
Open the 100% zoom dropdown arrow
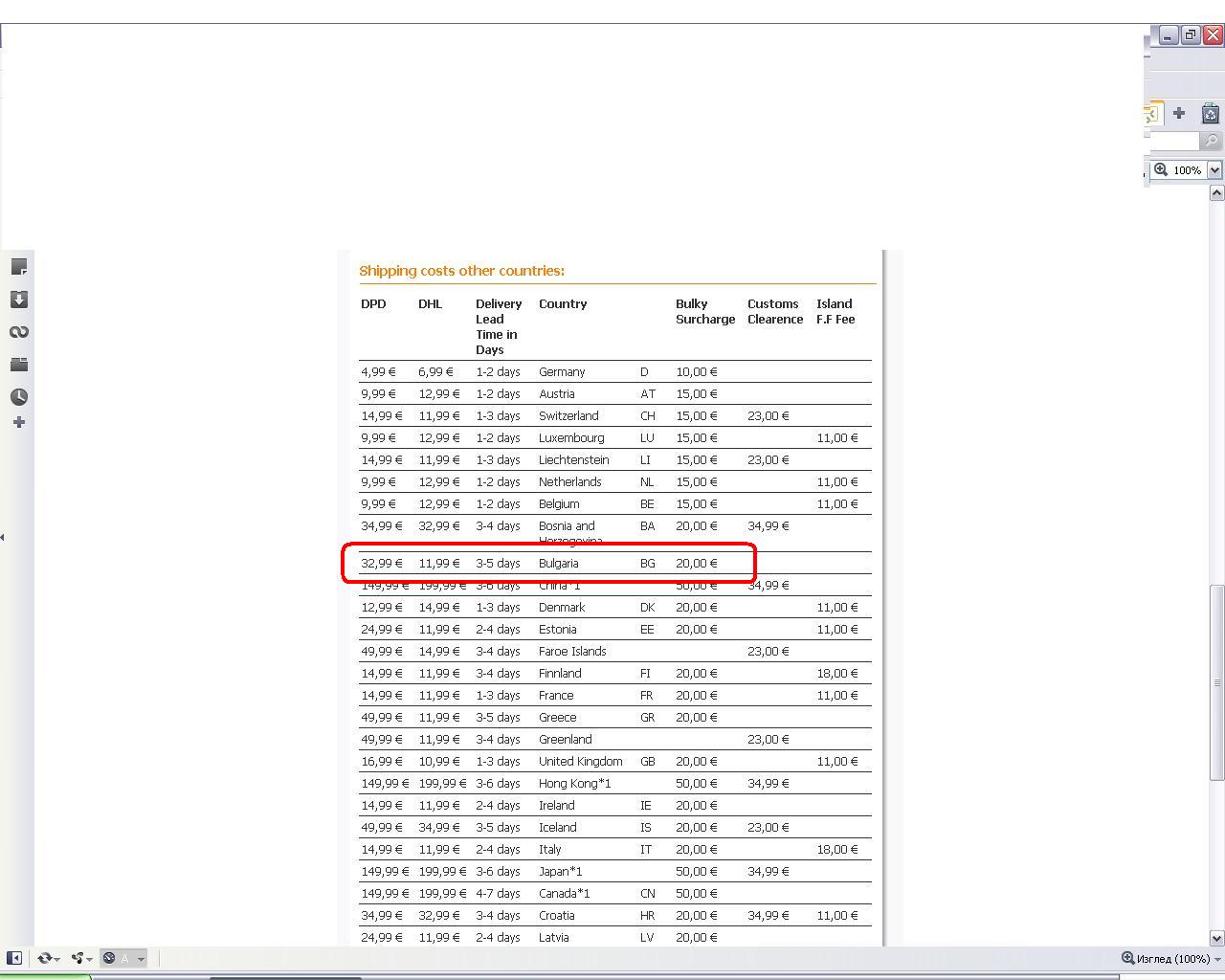click(x=1214, y=170)
